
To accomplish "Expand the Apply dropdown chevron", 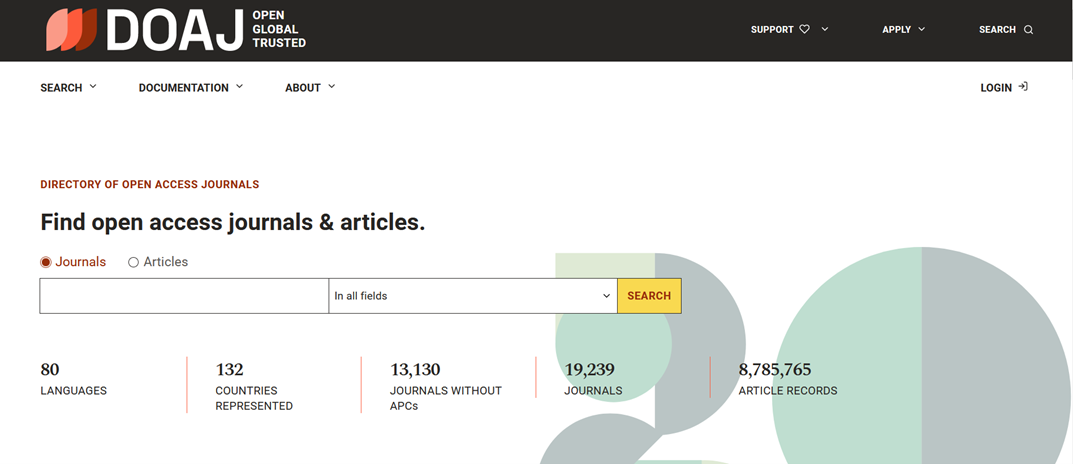I will (x=921, y=29).
